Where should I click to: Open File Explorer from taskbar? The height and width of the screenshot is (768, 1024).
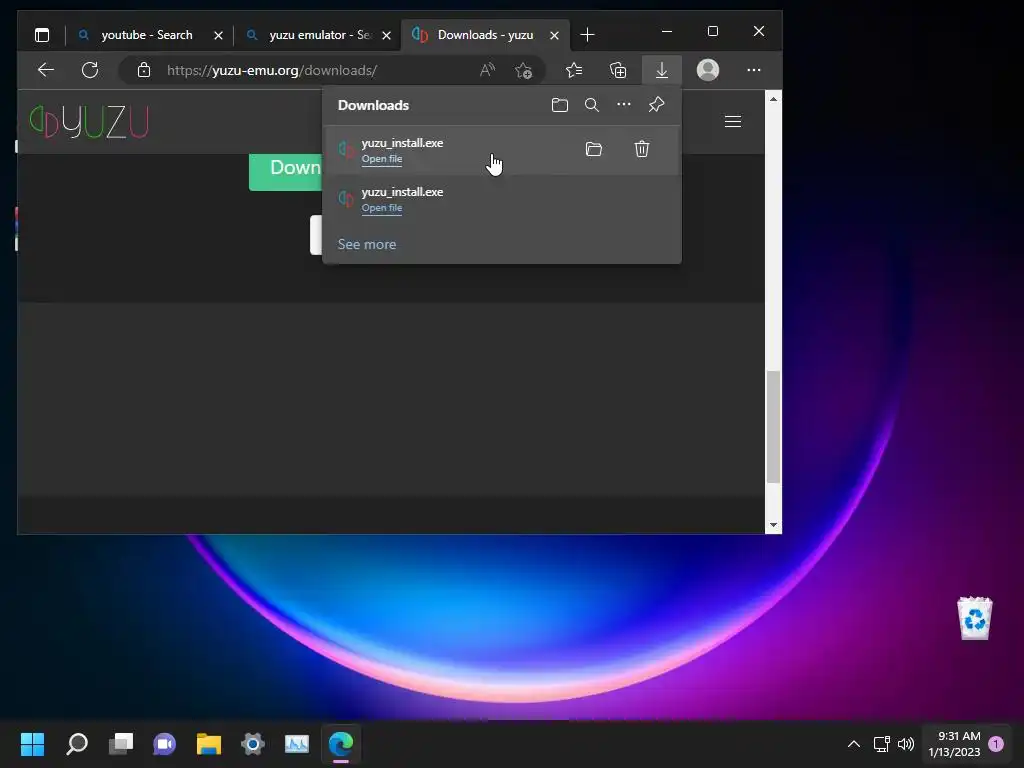click(x=209, y=744)
